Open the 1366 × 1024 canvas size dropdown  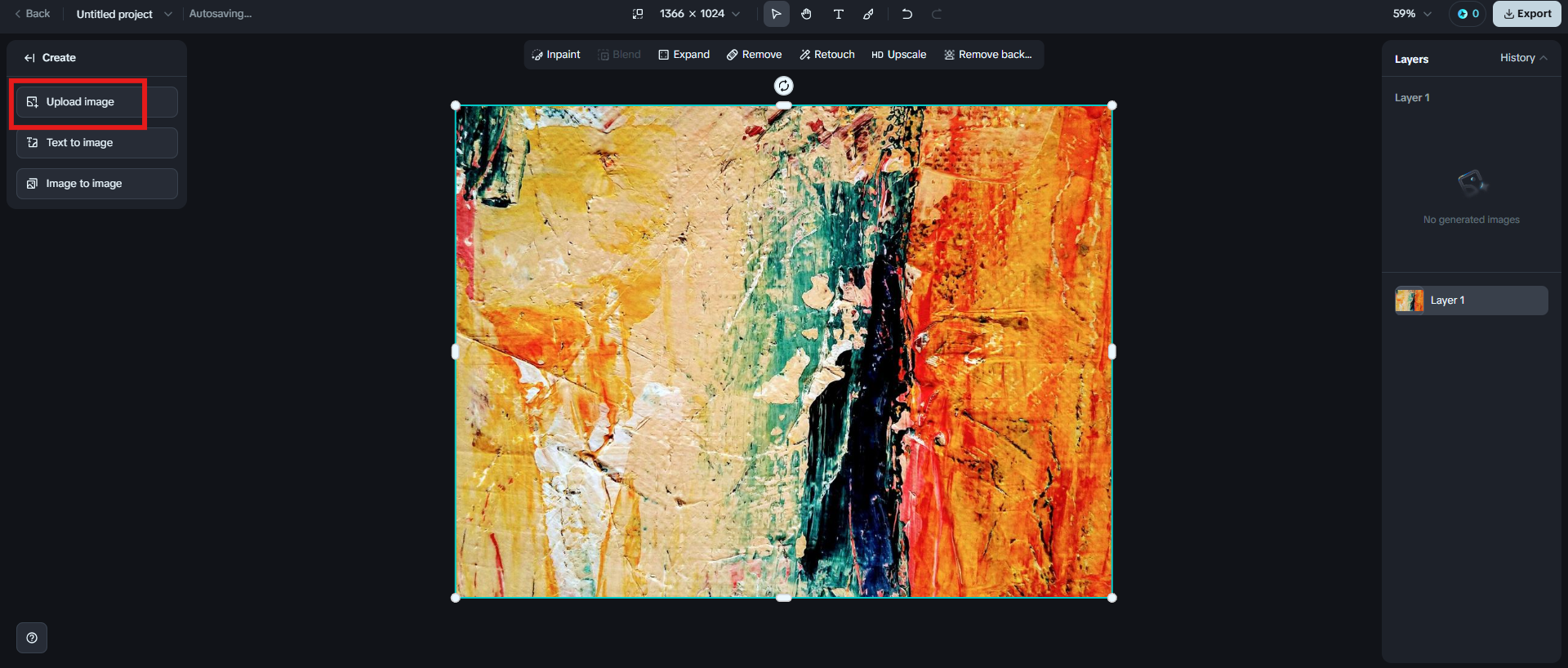coord(700,14)
